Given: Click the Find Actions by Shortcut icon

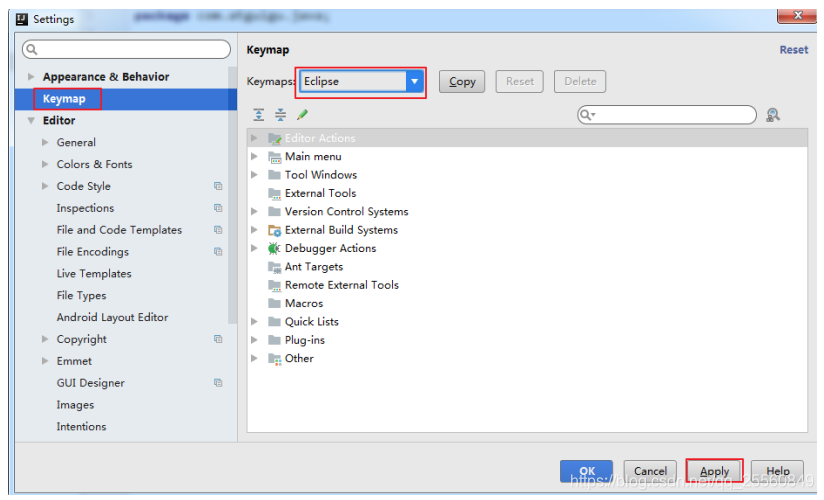Looking at the screenshot, I should [x=772, y=115].
